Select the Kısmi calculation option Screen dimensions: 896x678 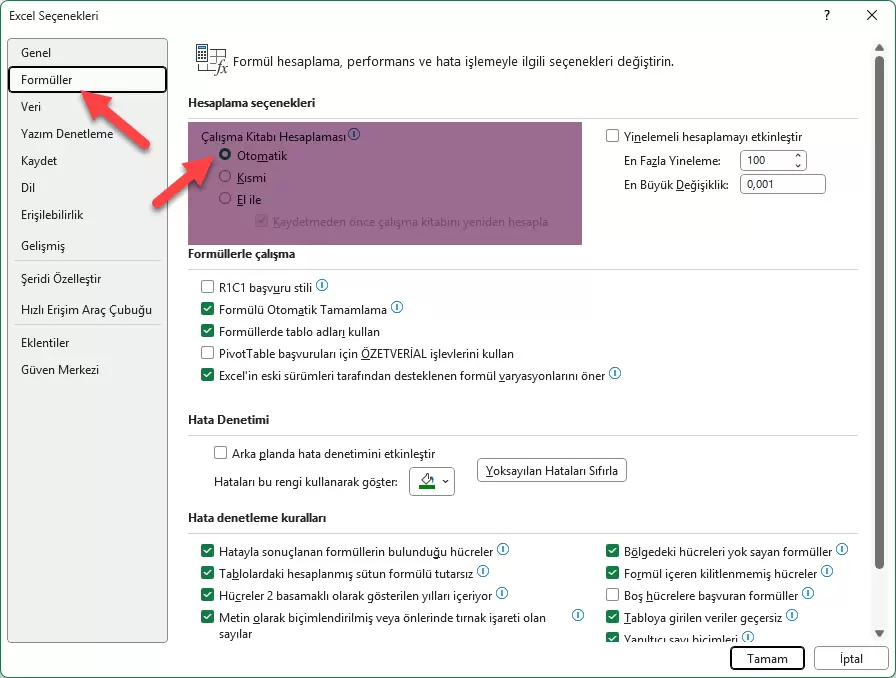click(225, 177)
